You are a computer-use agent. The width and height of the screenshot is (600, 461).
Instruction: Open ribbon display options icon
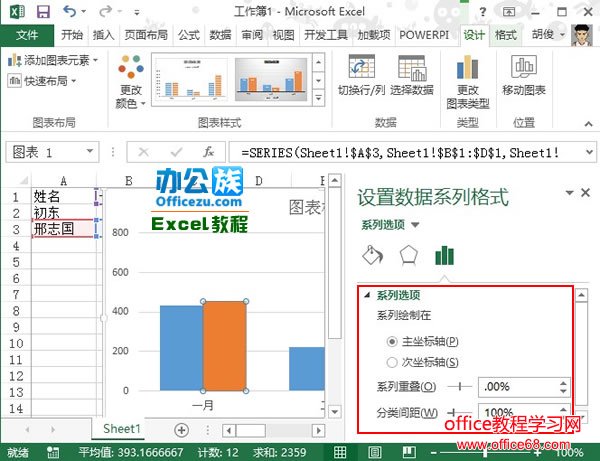509,12
